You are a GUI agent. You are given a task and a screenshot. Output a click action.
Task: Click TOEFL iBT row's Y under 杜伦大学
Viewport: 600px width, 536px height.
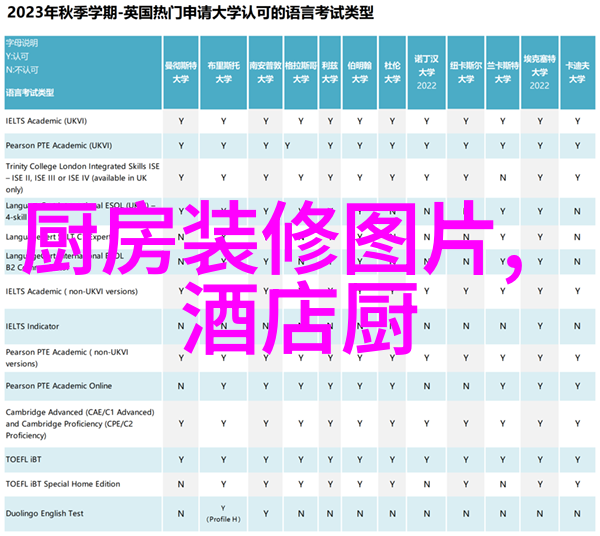click(392, 460)
